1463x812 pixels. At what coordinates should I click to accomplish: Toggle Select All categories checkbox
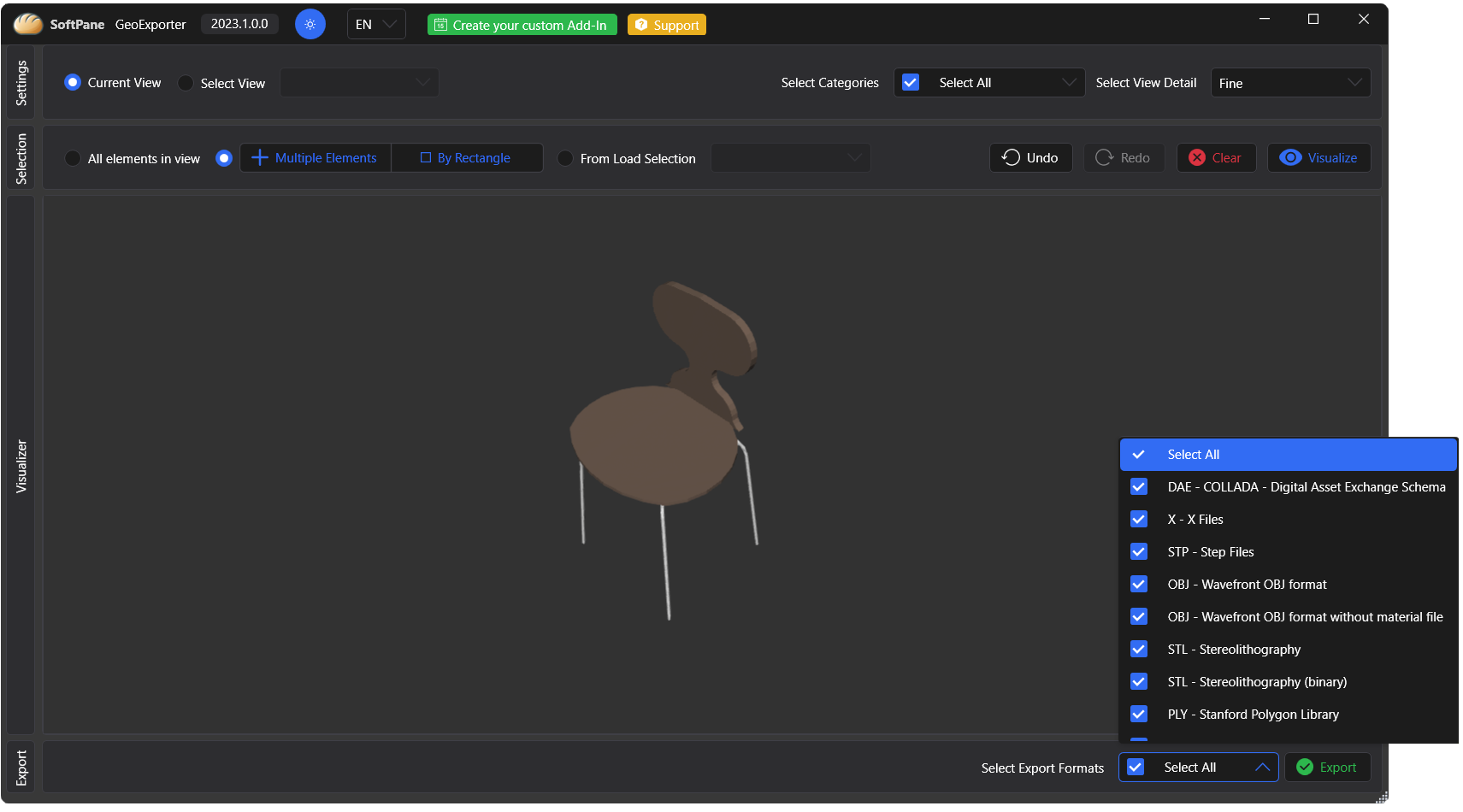tap(911, 82)
